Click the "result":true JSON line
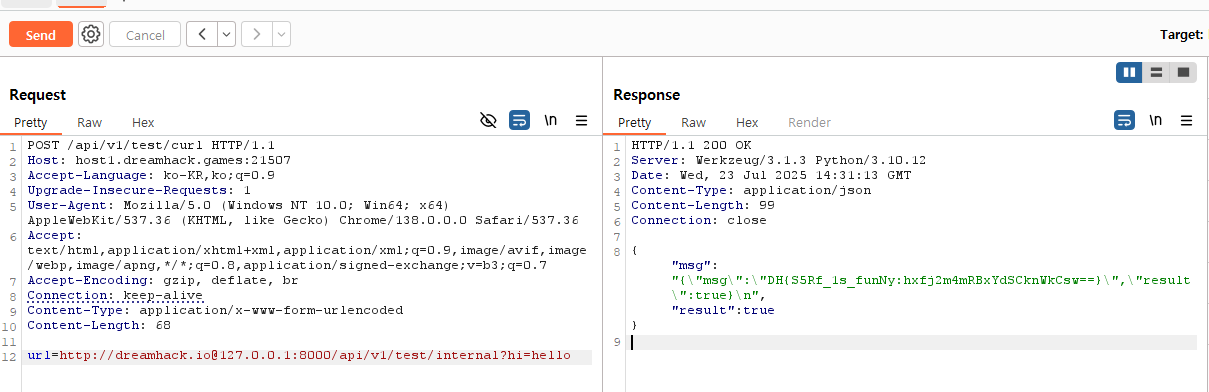Image resolution: width=1209 pixels, height=392 pixels. click(x=723, y=310)
